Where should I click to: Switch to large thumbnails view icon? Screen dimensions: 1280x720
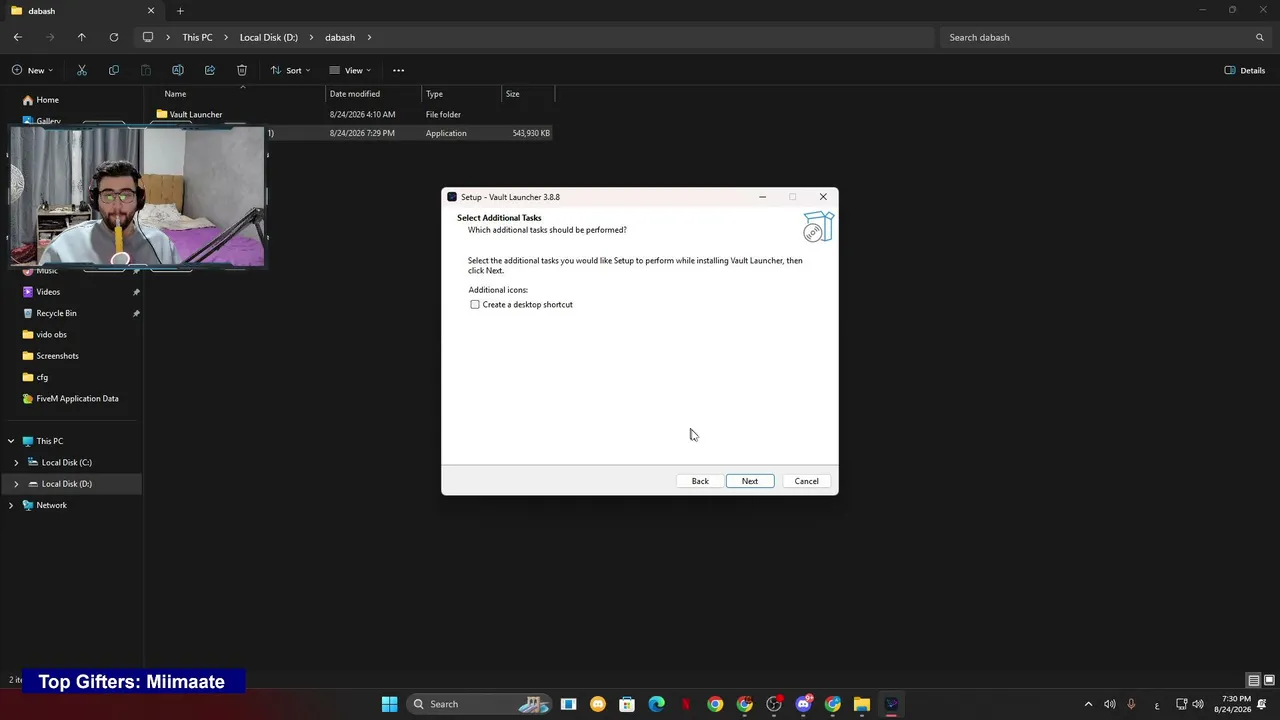(1269, 681)
